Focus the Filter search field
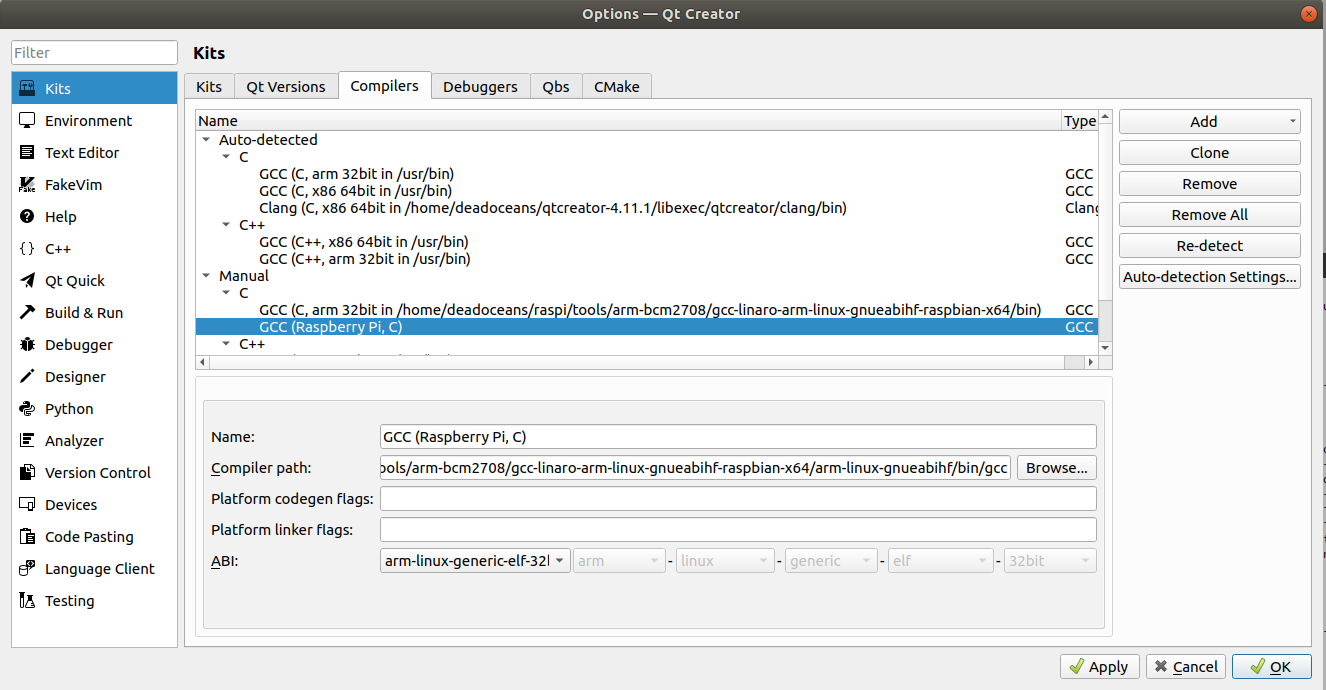Viewport: 1326px width, 690px height. [94, 53]
